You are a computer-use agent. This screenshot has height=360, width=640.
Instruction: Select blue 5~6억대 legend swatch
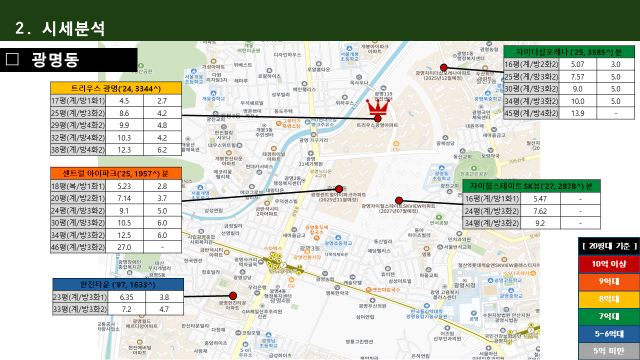point(609,334)
